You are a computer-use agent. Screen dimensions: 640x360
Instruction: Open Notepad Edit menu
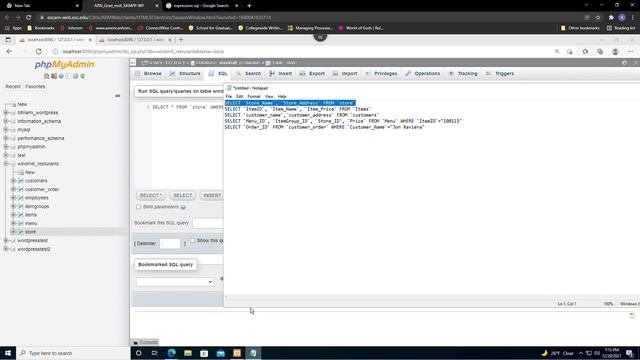pos(240,96)
